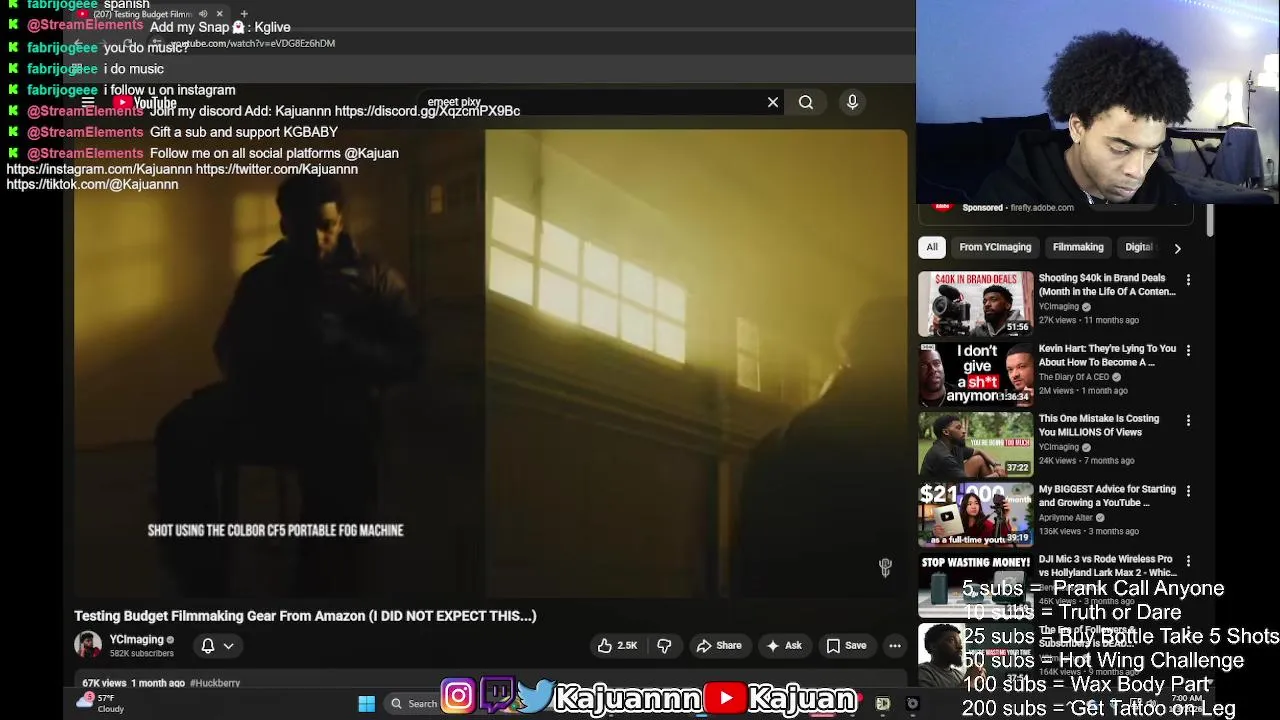Open more actions menu beside Save

point(895,646)
